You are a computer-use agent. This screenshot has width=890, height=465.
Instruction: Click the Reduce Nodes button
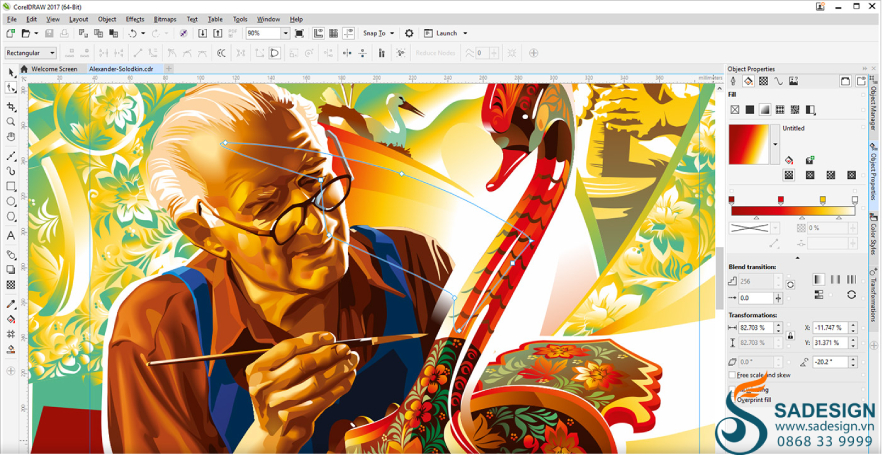435,53
